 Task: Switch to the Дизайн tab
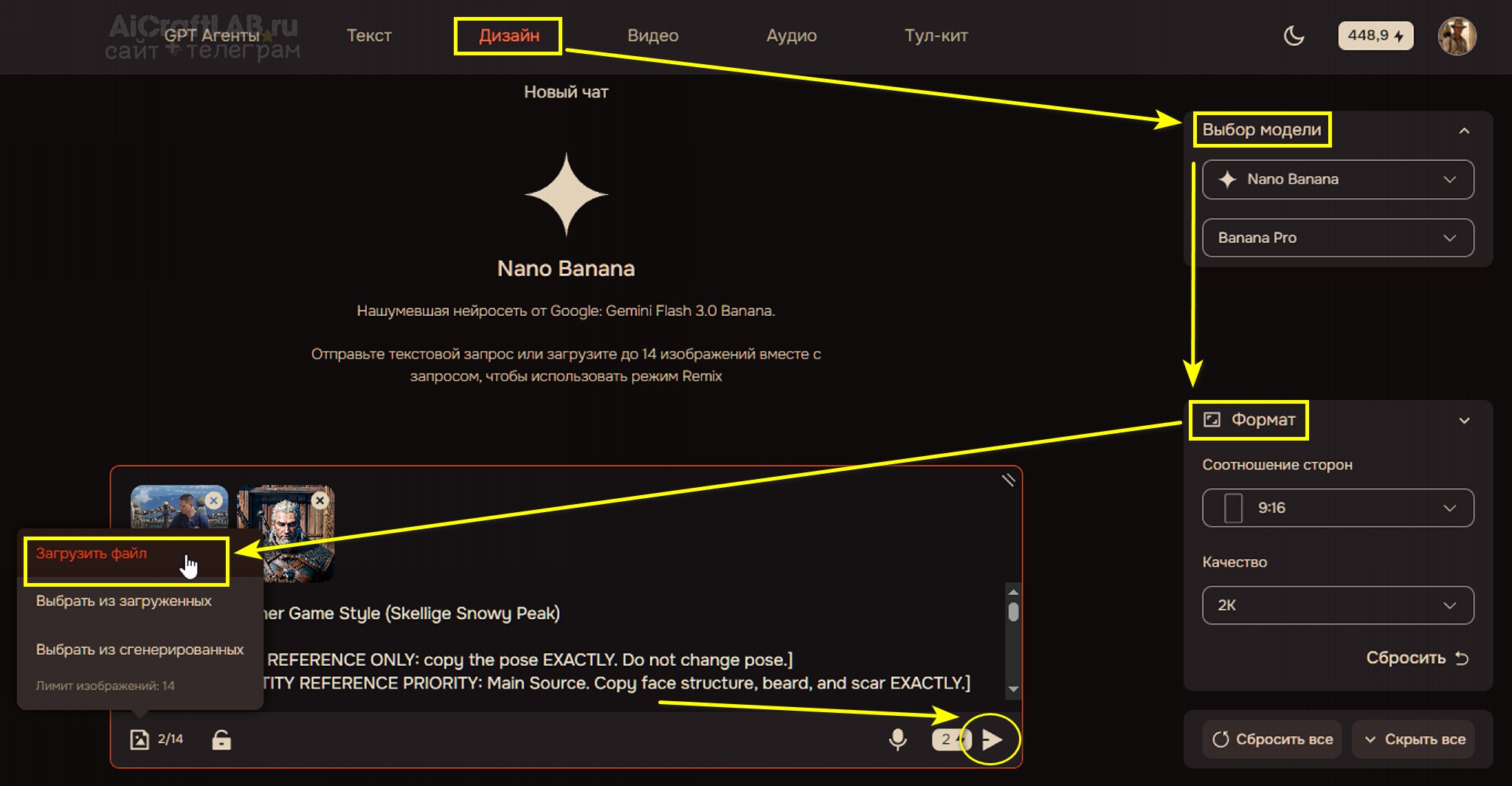[x=509, y=35]
